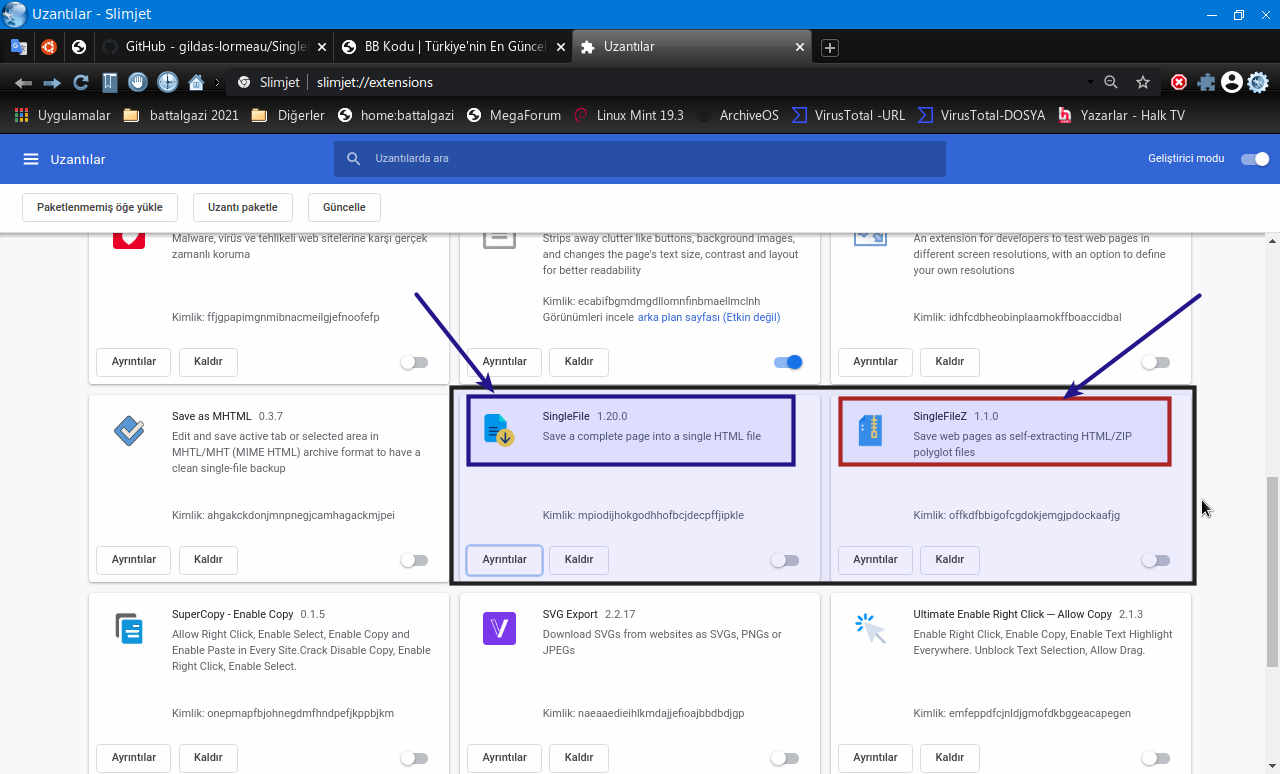Go forward with the forward arrow

[52, 82]
